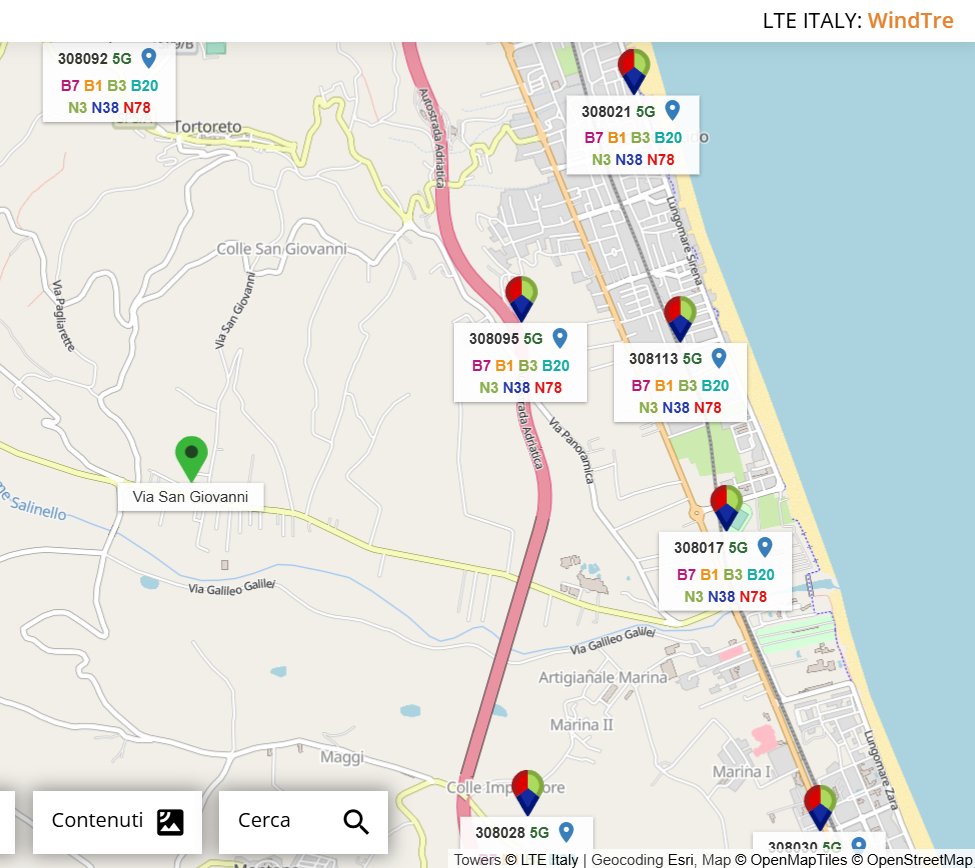The width and height of the screenshot is (975, 868).
Task: Click the magnifier icon in the Cerca button
Action: [x=355, y=820]
